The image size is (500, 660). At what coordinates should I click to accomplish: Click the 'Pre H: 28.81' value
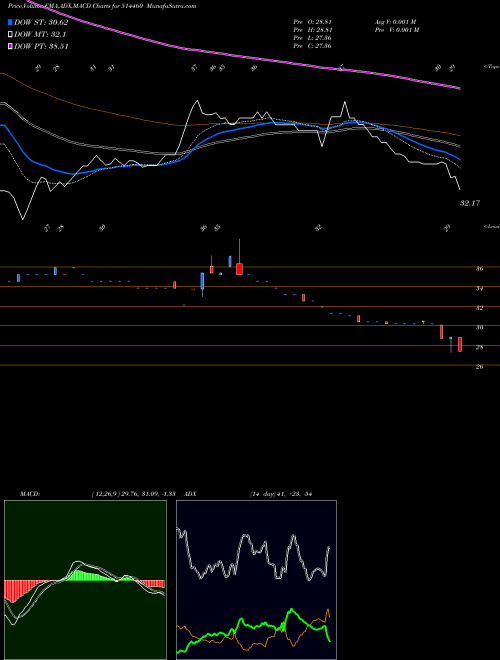click(x=312, y=30)
